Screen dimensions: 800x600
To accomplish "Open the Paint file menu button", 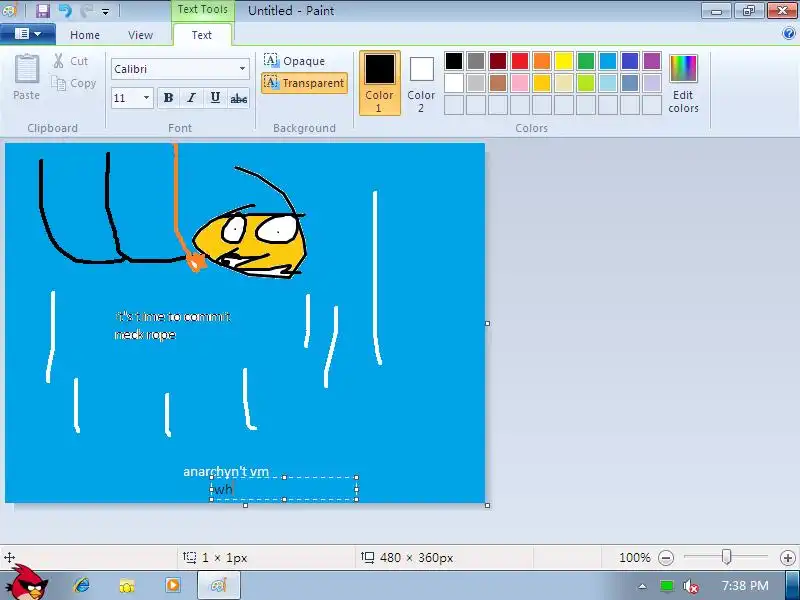I will [28, 34].
